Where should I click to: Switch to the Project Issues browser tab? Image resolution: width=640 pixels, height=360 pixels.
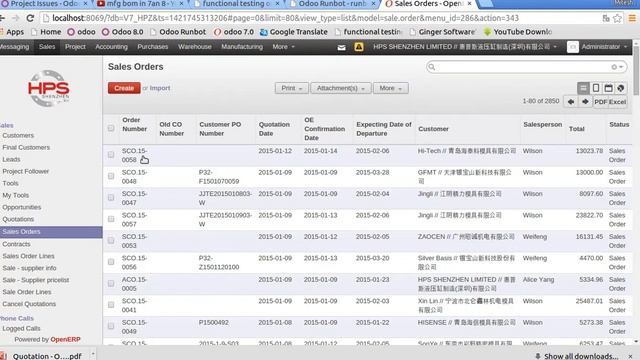pos(44,4)
